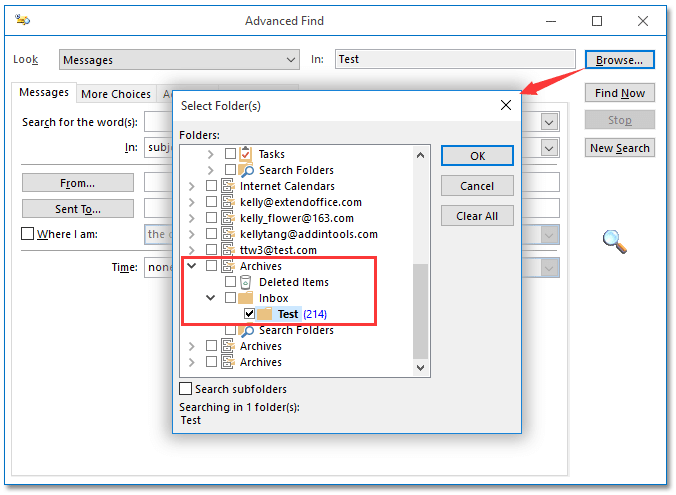The image size is (676, 495).
Task: Select the Messages tab
Action: pyautogui.click(x=44, y=93)
